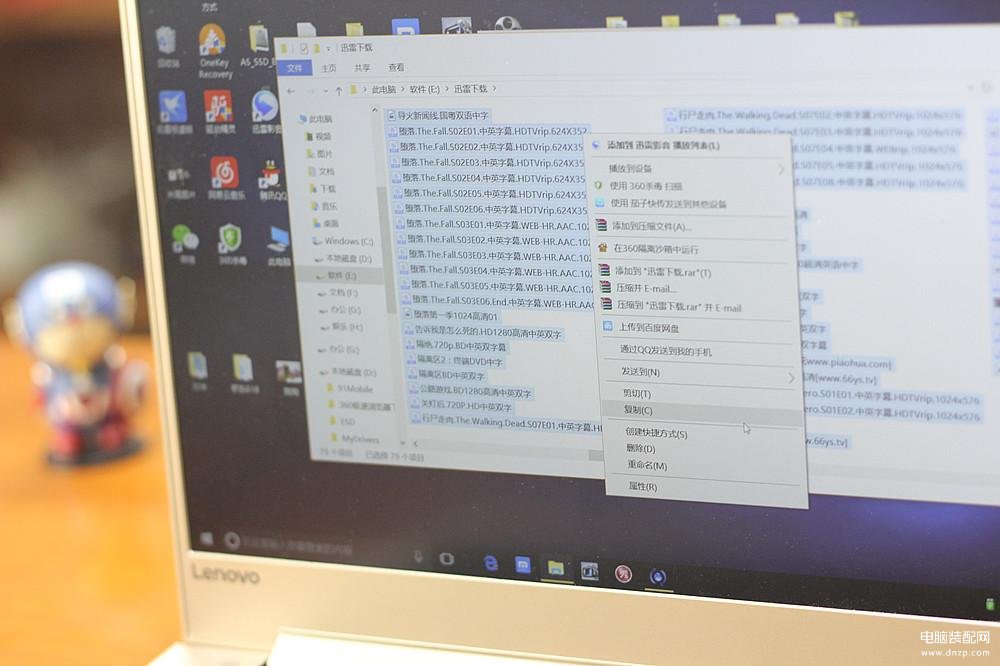1000x666 pixels.
Task: Choose 添加到迅雷影音播放列表 in context menu
Action: tap(689, 146)
